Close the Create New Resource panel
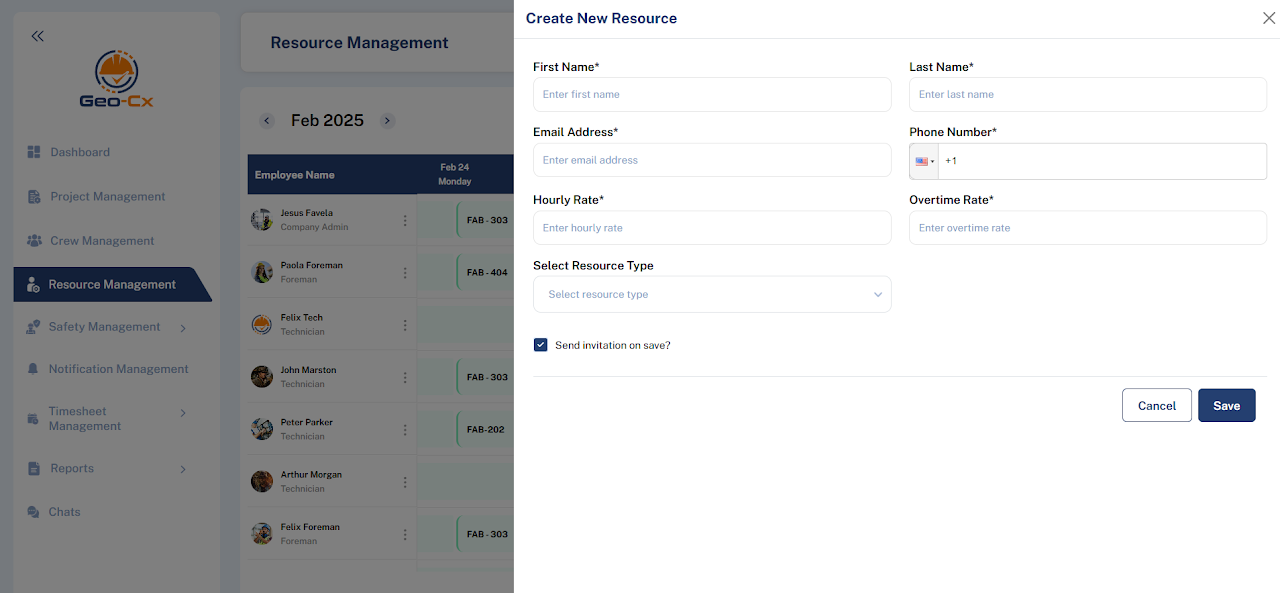 tap(1269, 18)
